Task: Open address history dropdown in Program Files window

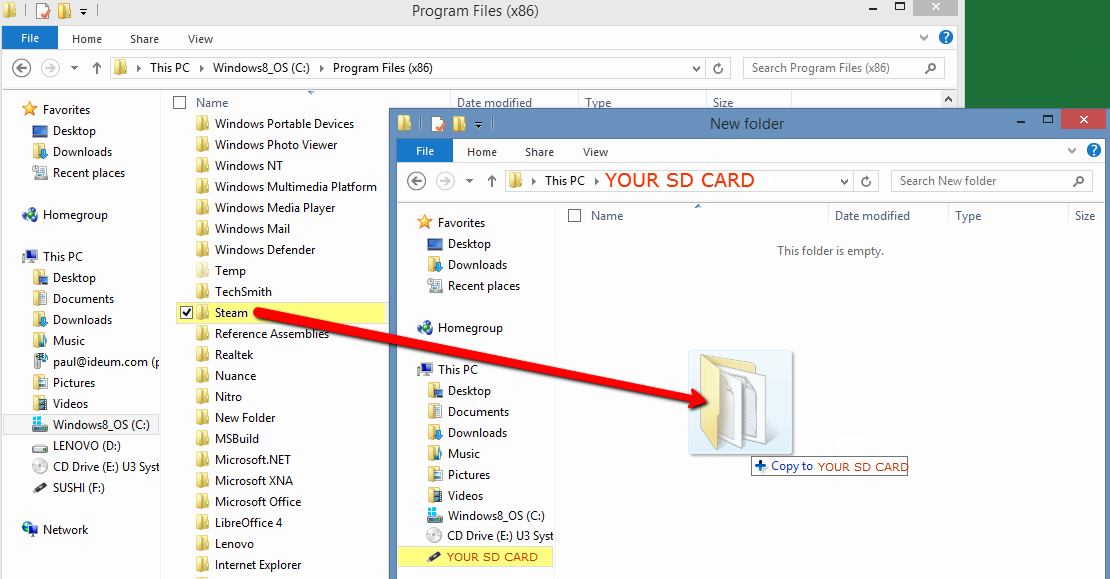Action: point(697,69)
